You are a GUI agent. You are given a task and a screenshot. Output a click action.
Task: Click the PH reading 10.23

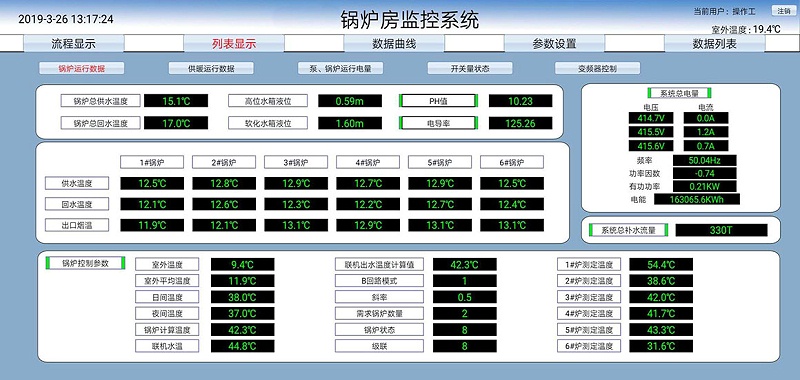tap(520, 100)
